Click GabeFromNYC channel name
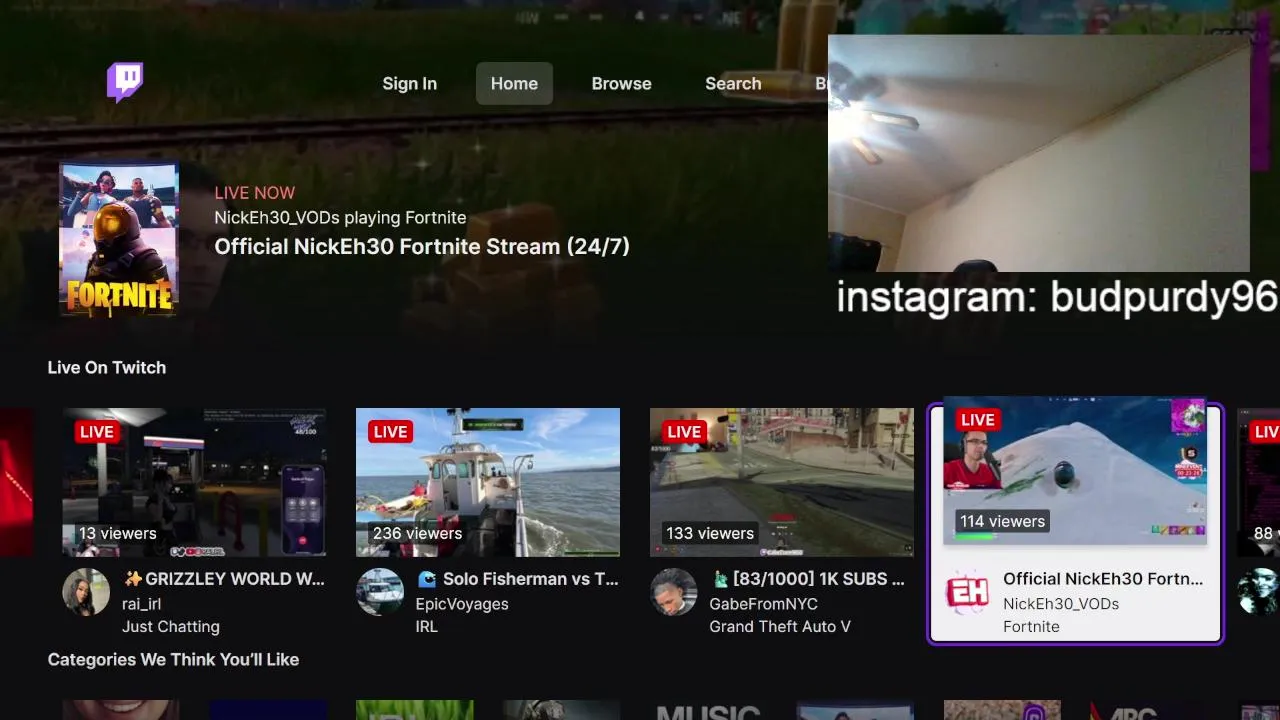This screenshot has width=1280, height=720. point(764,604)
